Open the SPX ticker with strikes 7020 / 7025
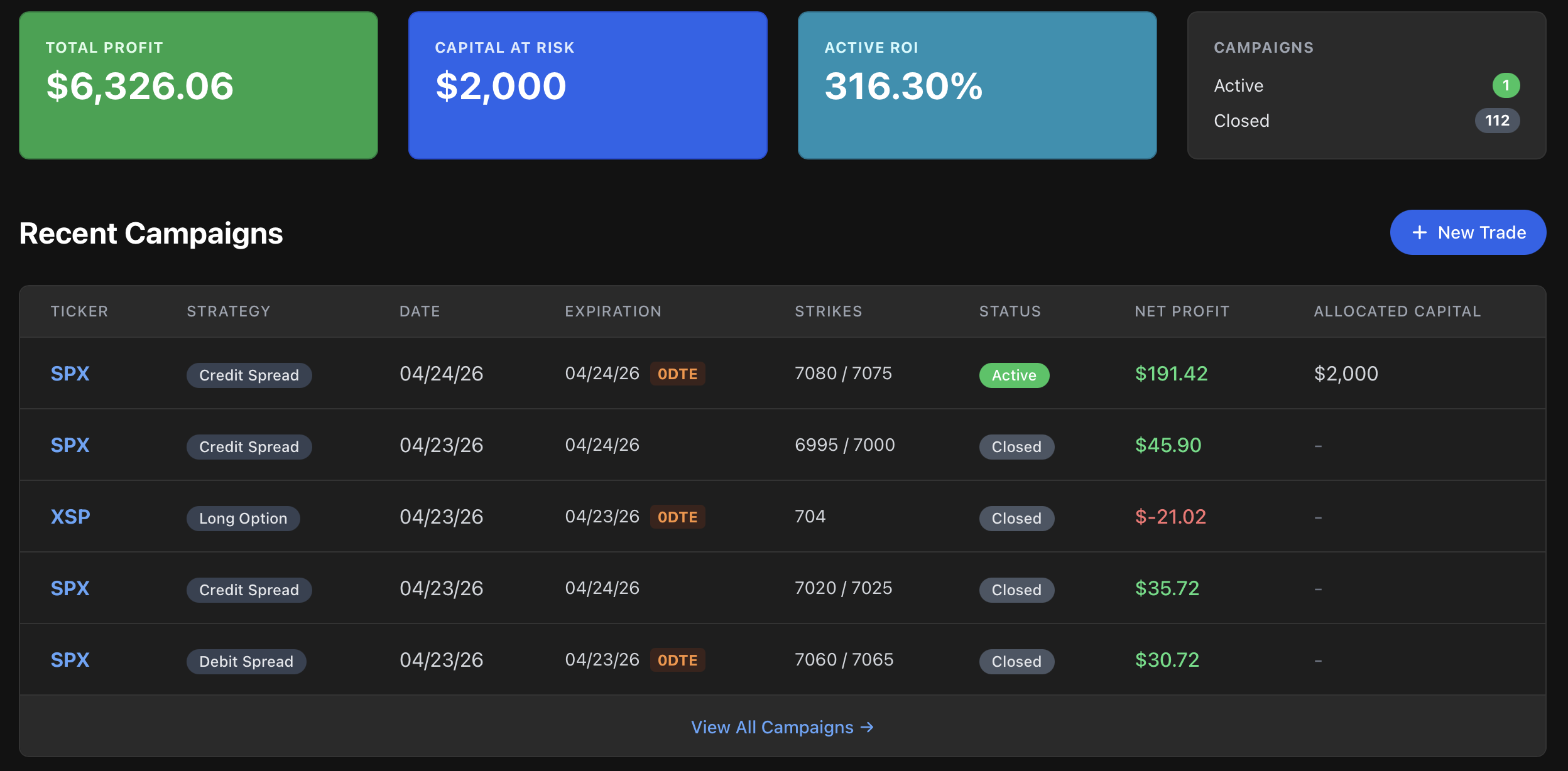 pyautogui.click(x=70, y=588)
